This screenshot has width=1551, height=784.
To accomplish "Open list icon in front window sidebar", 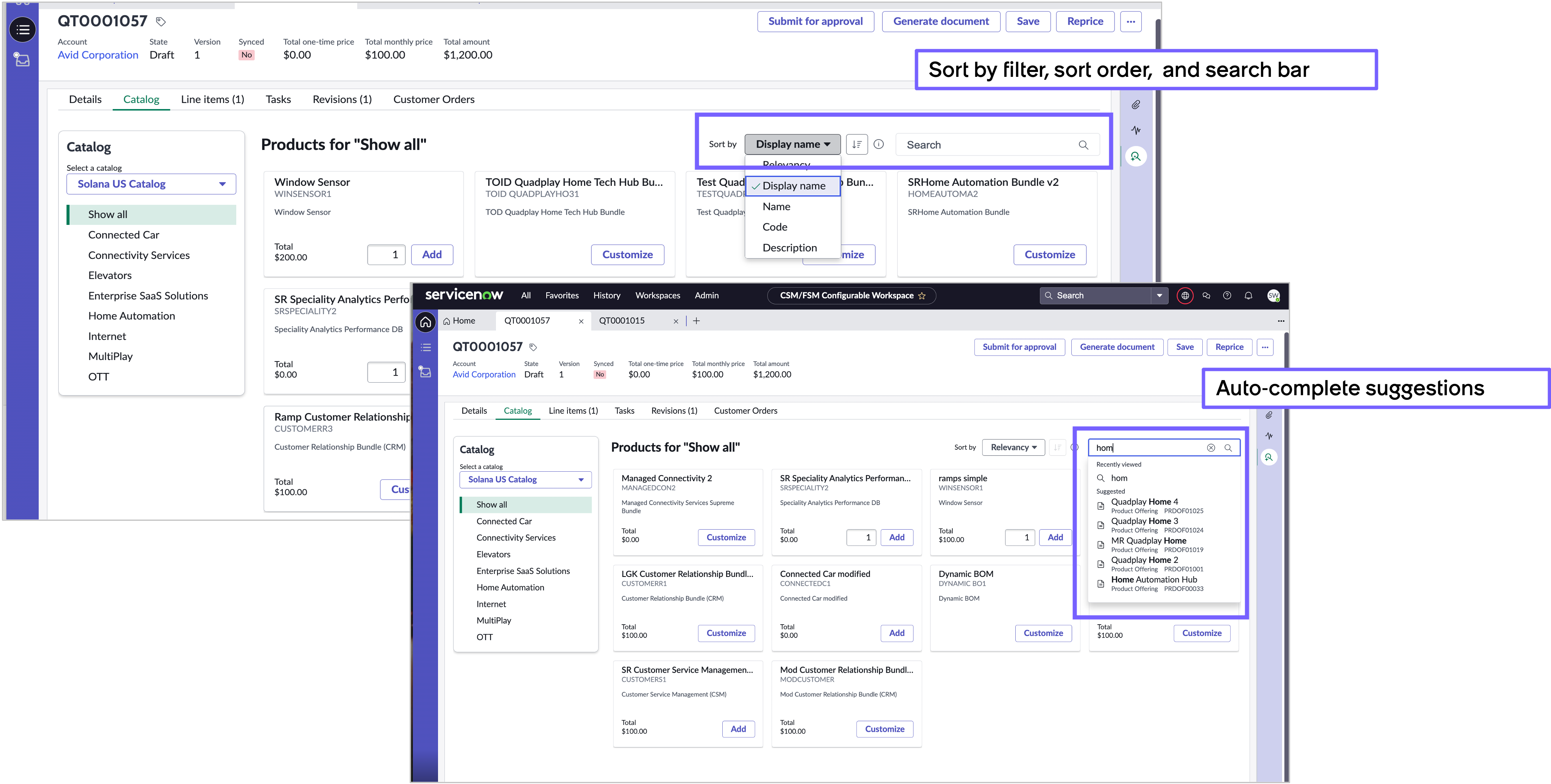I will [x=426, y=348].
